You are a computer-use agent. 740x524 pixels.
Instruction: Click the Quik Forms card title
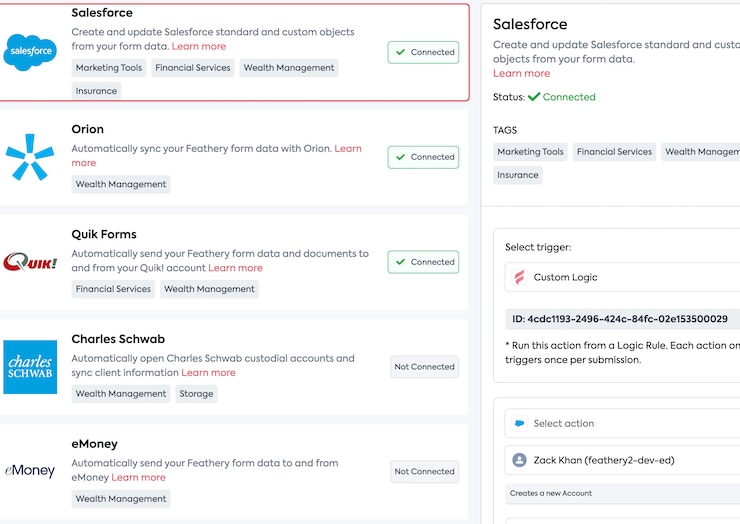pyautogui.click(x=104, y=234)
